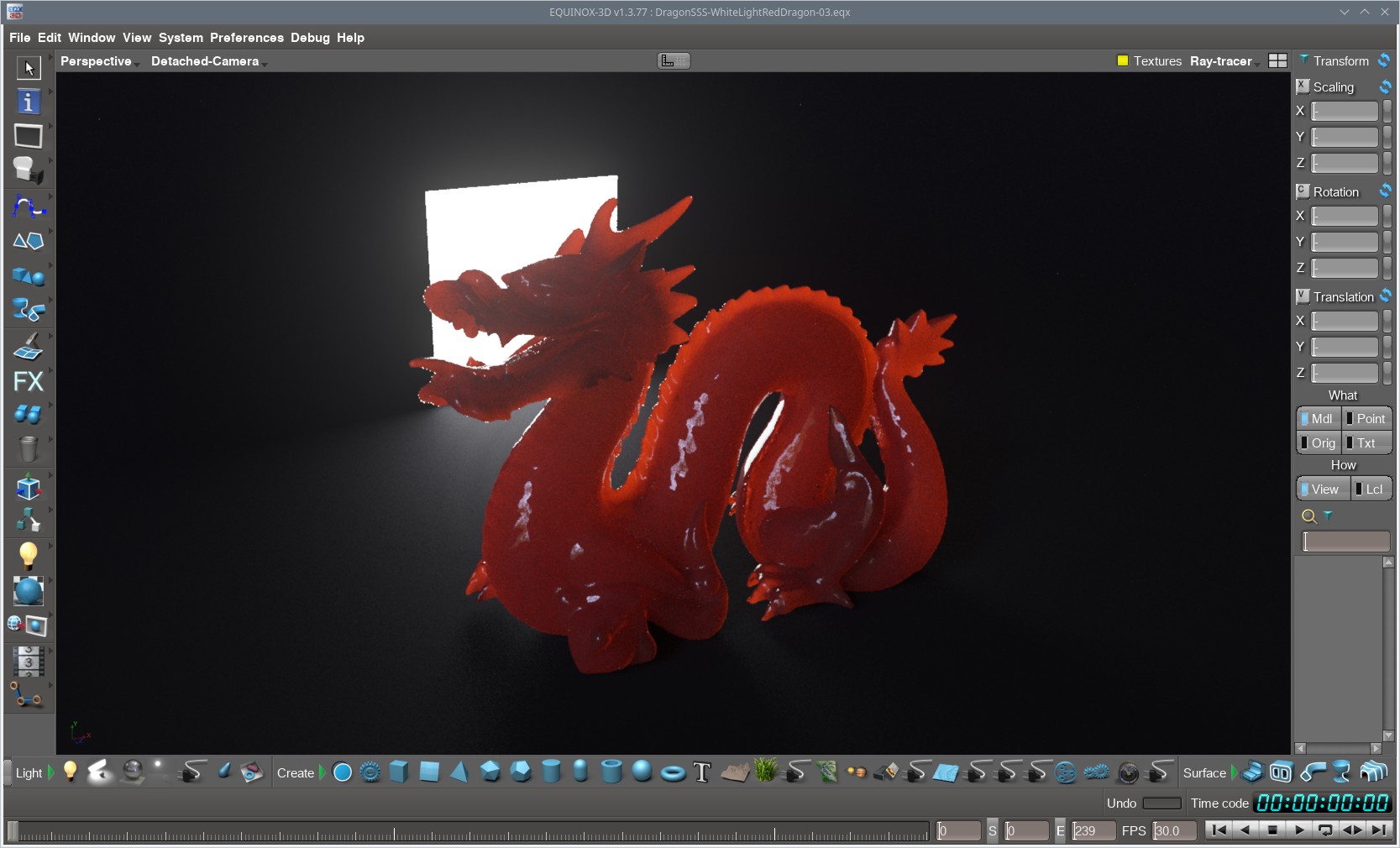Click the camera lens icon in Create toolbar
The height and width of the screenshot is (848, 1400).
1128,772
